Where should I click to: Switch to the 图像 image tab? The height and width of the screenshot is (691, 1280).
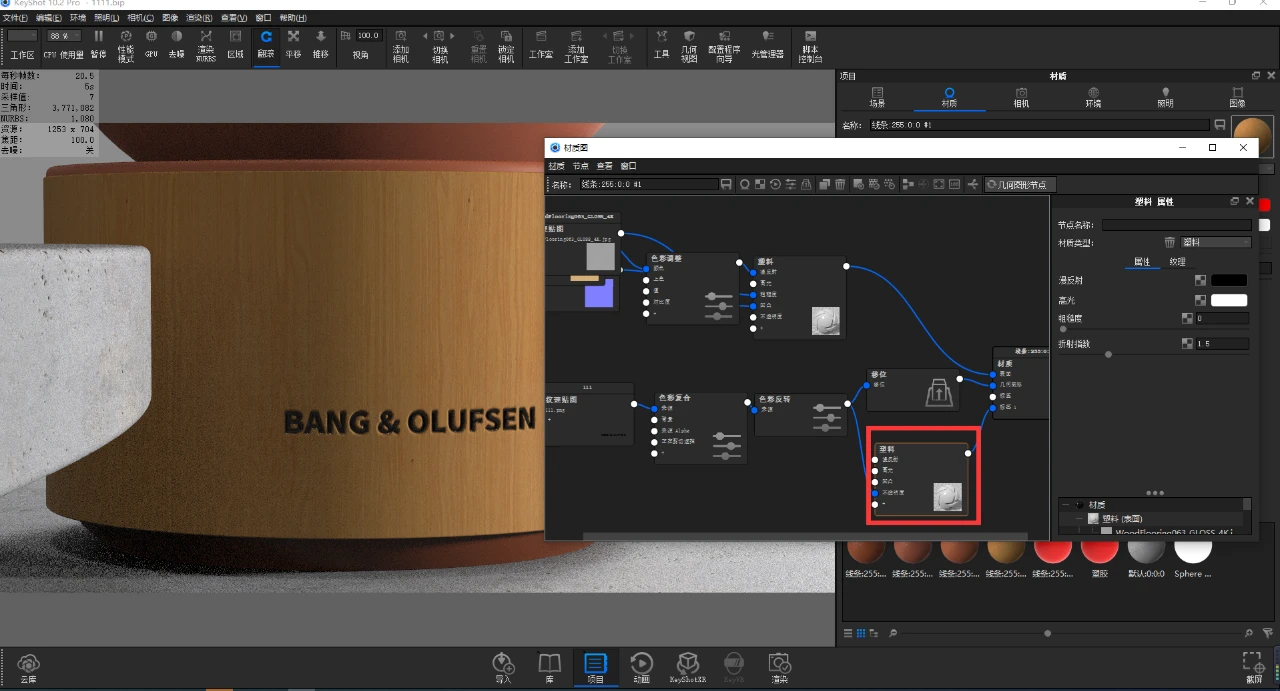coord(1237,97)
